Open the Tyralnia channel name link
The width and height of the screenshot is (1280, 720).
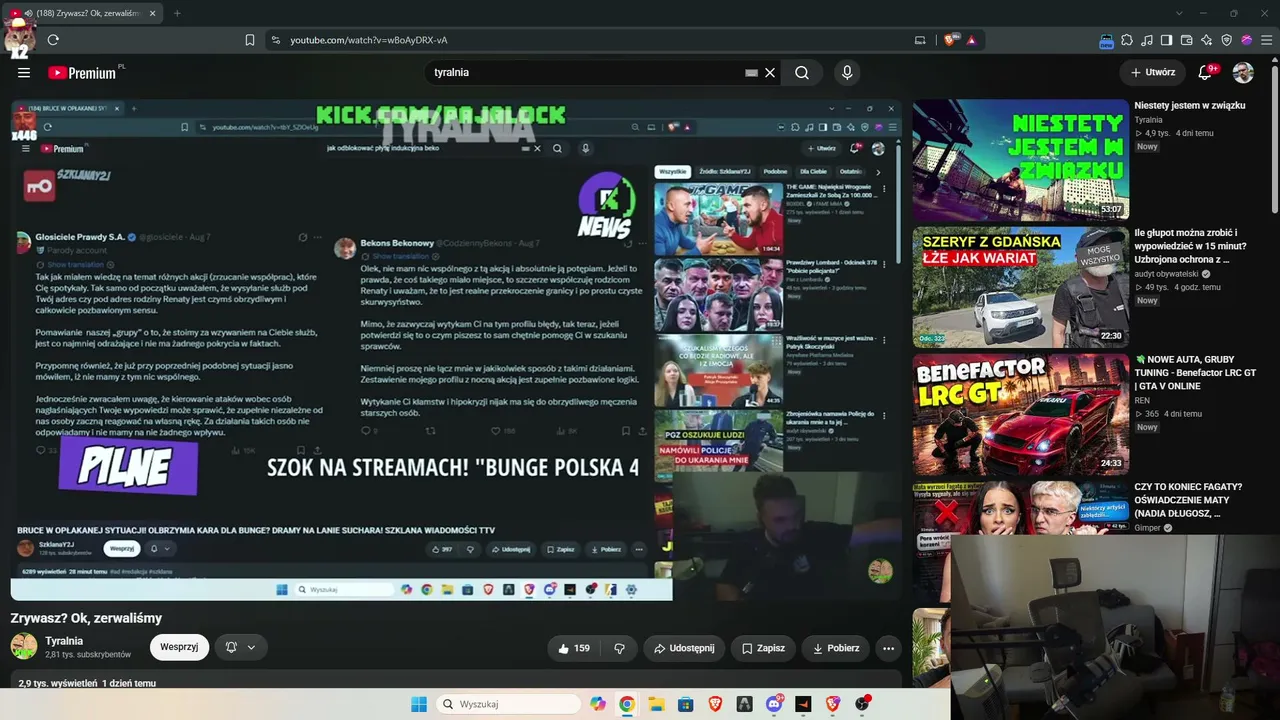(64, 641)
